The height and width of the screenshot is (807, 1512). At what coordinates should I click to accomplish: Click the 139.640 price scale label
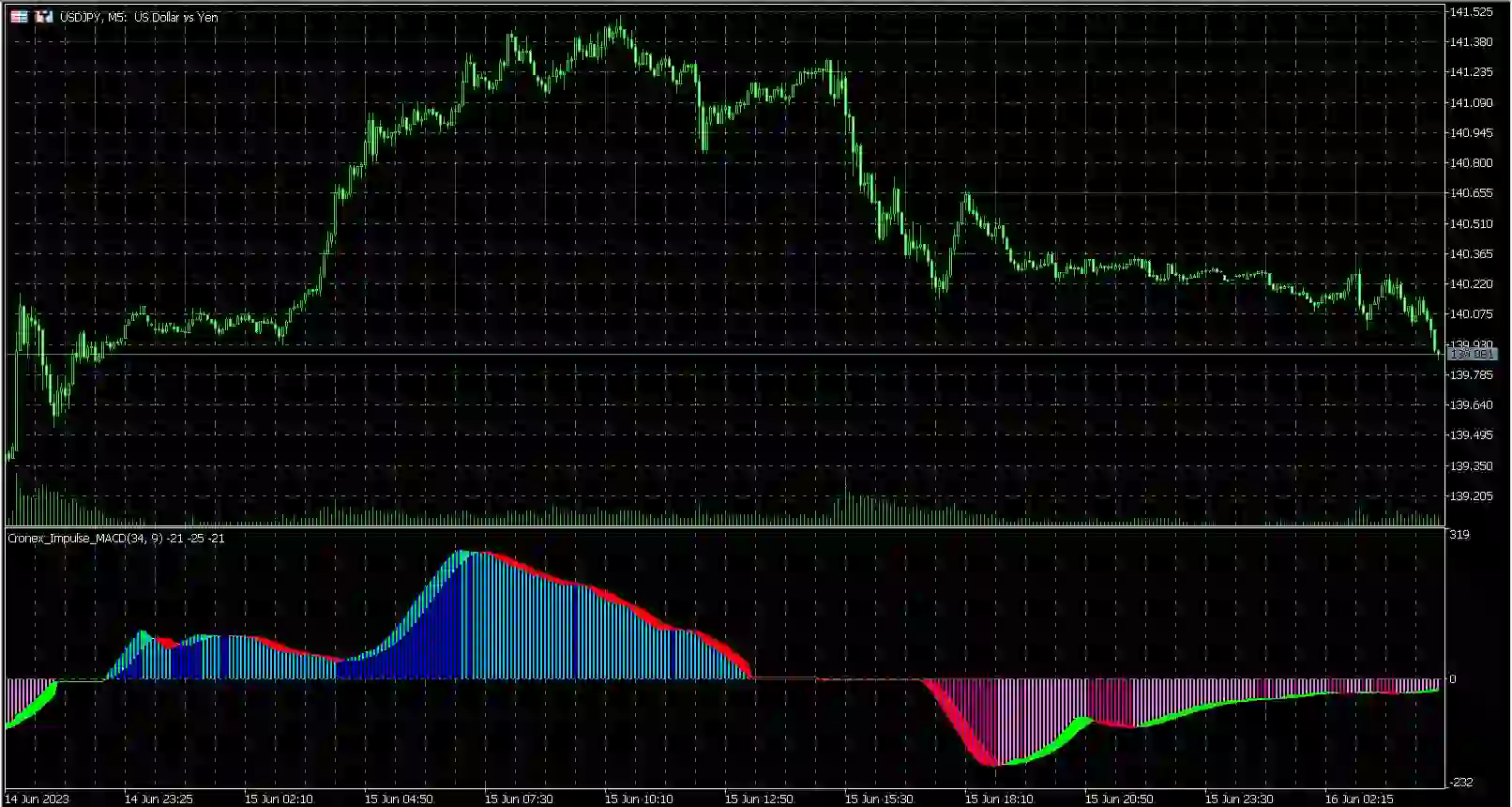pyautogui.click(x=1471, y=405)
